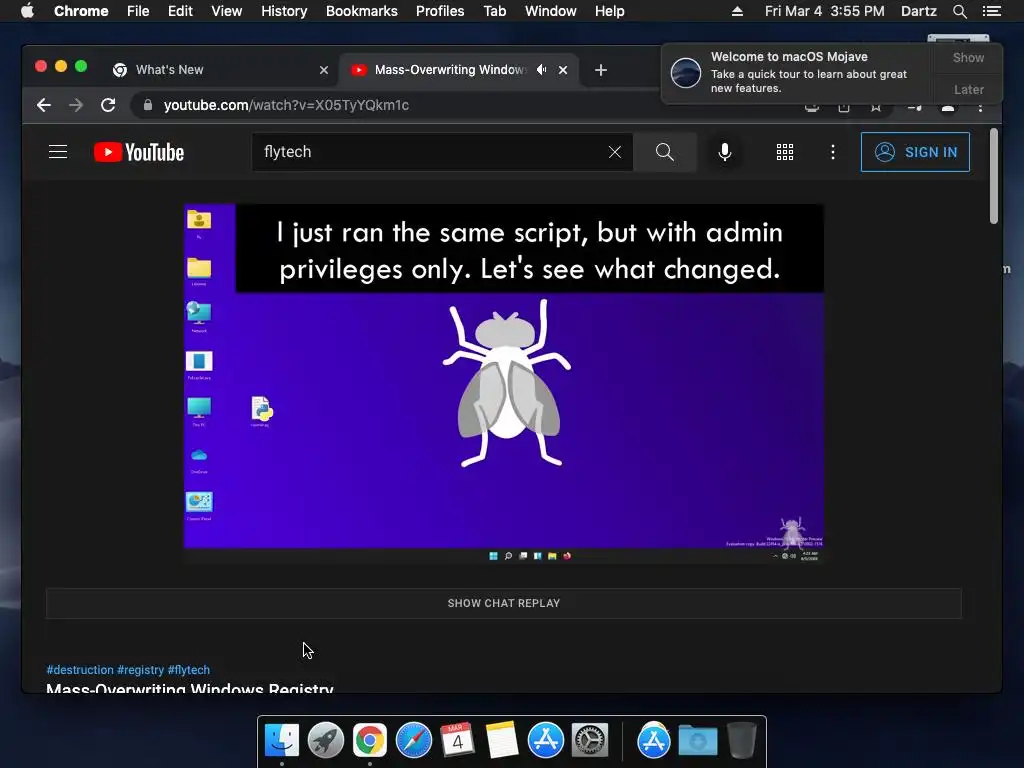Click the video player to pause
The image size is (1024, 768).
pos(504,384)
